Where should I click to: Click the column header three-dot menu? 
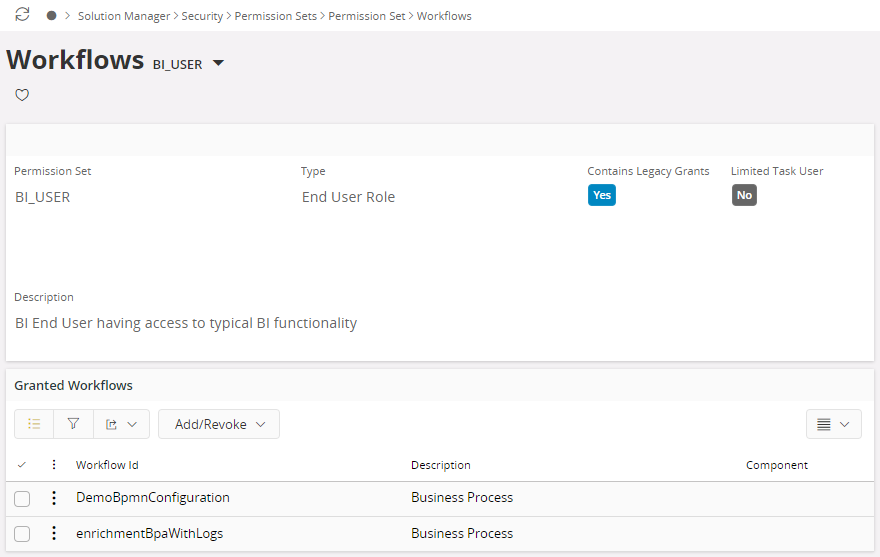click(54, 465)
